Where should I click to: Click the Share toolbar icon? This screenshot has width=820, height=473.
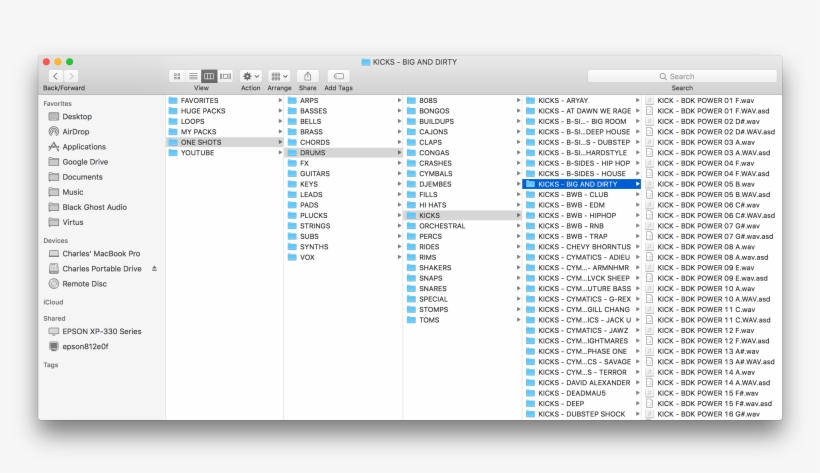tap(307, 76)
